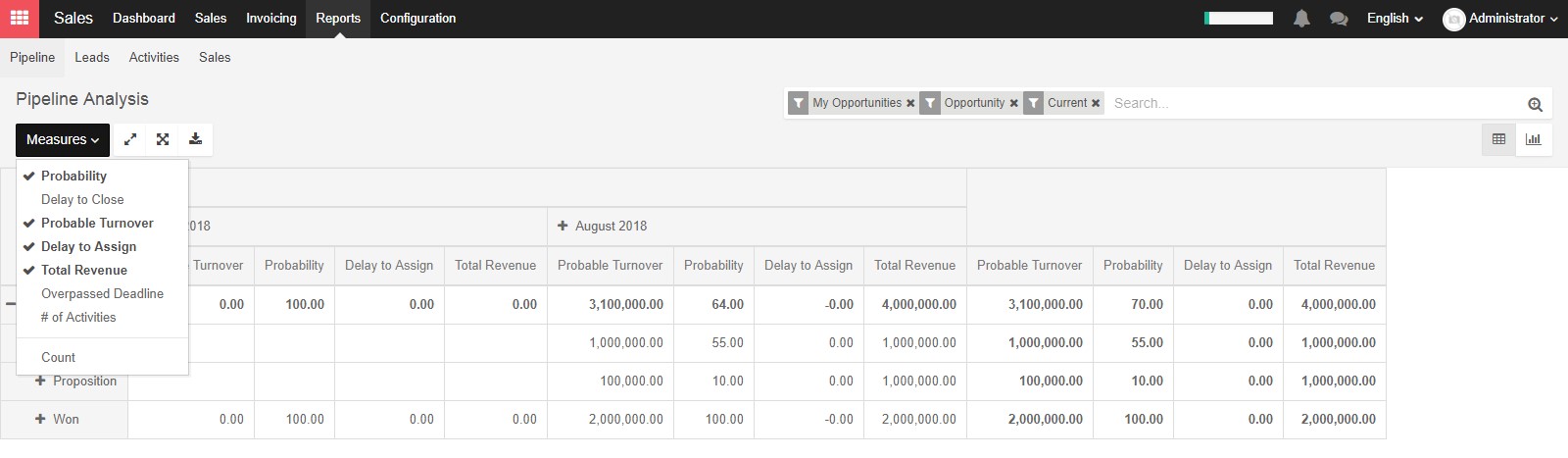Click the Delay to Assign header under August 2018

pos(808,265)
